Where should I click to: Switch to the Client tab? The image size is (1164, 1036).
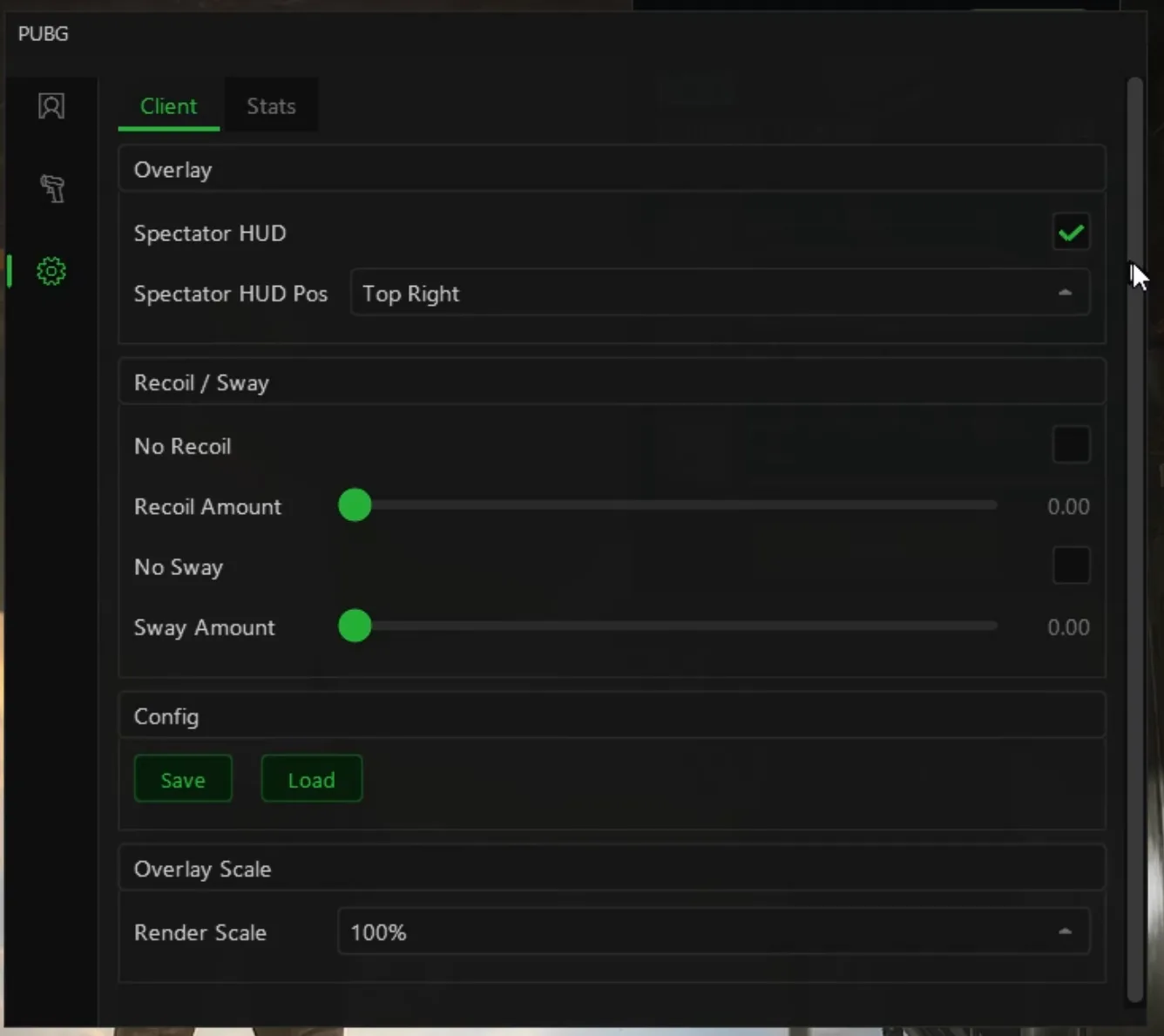pos(169,105)
